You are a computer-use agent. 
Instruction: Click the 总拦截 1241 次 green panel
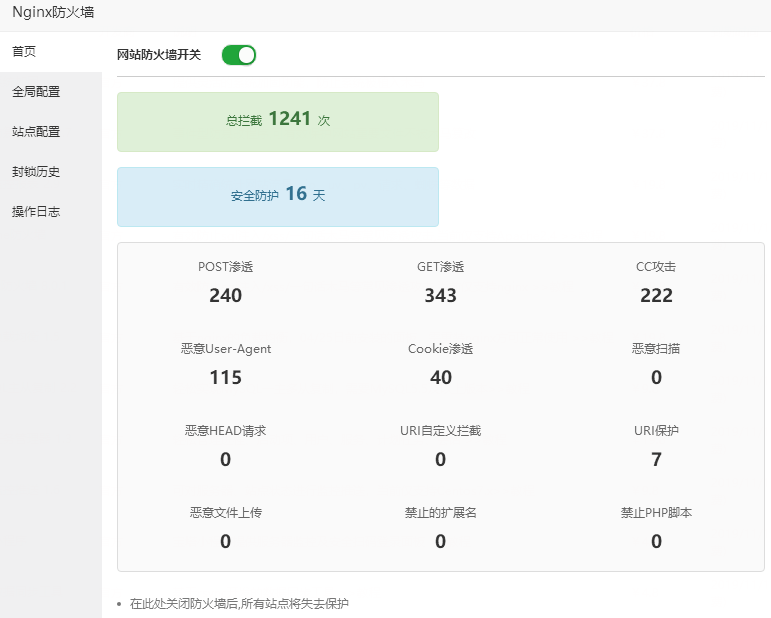[277, 121]
